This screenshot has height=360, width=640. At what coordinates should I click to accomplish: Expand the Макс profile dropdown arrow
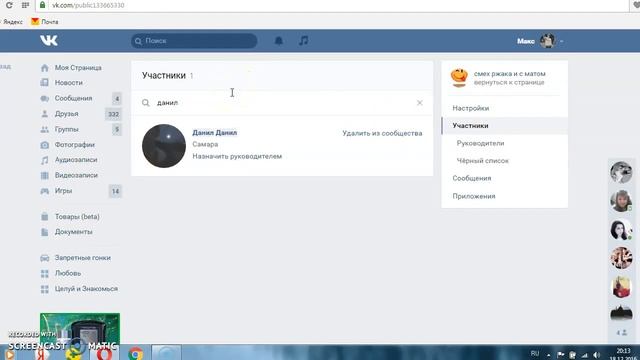[x=562, y=41]
